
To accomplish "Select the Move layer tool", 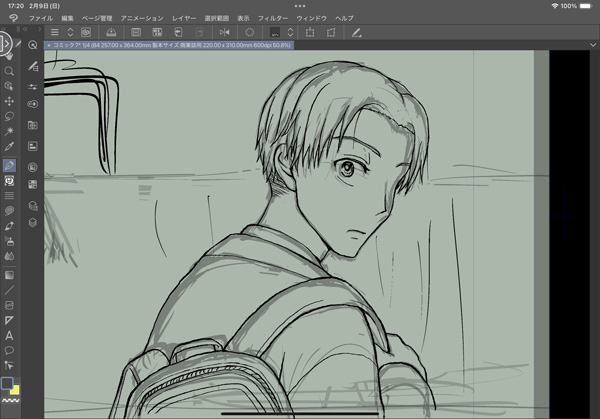I will pyautogui.click(x=9, y=101).
